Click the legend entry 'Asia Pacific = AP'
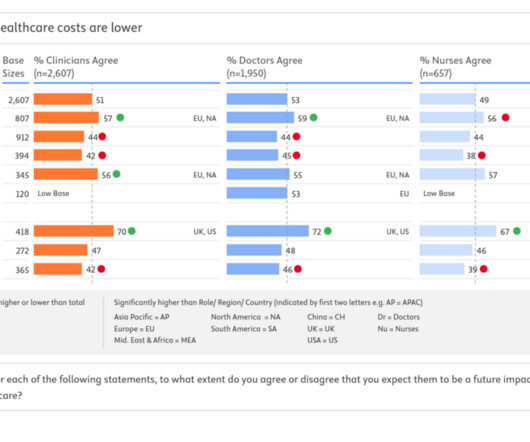 point(142,317)
